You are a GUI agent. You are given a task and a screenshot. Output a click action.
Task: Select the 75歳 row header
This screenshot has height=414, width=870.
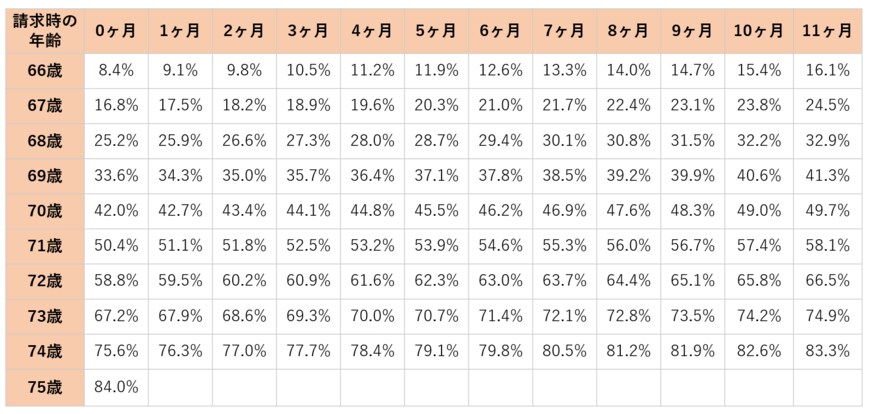coord(42,387)
